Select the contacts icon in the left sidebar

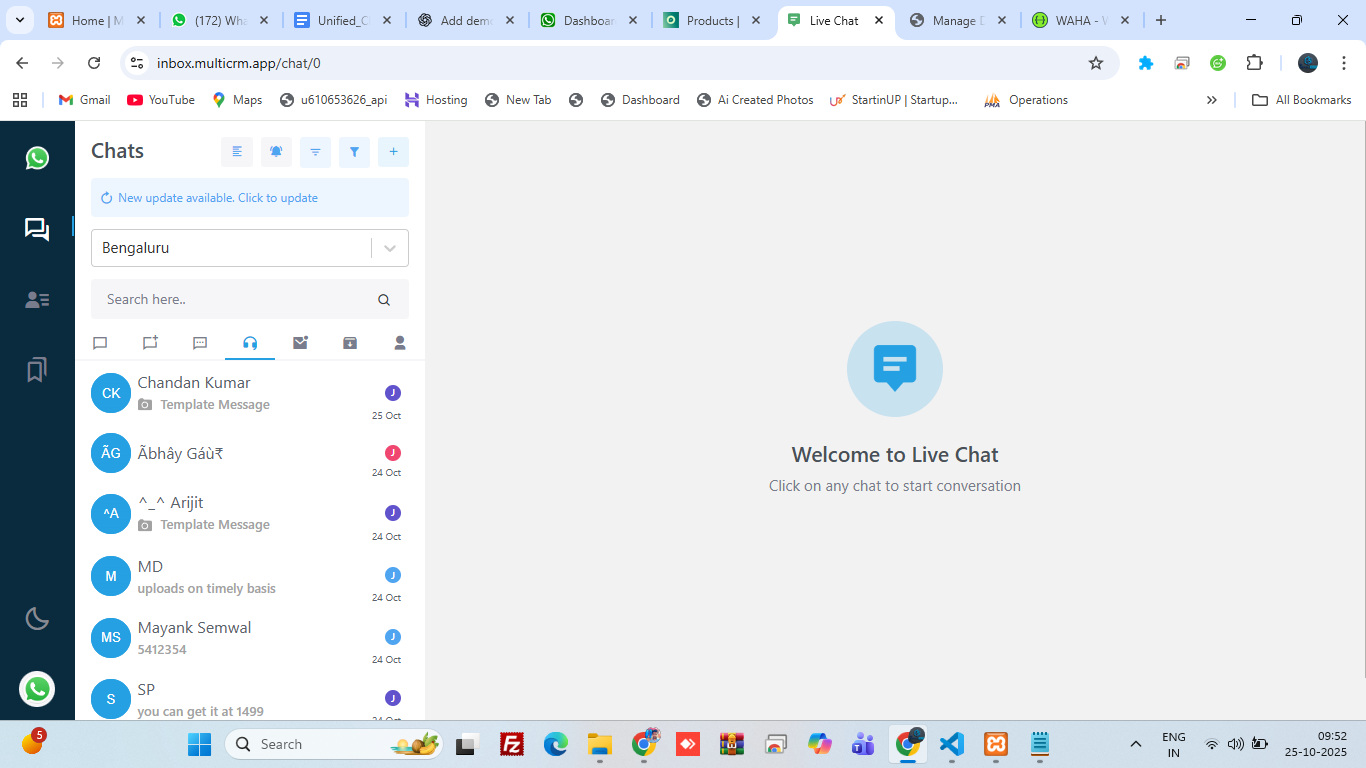pos(37,299)
